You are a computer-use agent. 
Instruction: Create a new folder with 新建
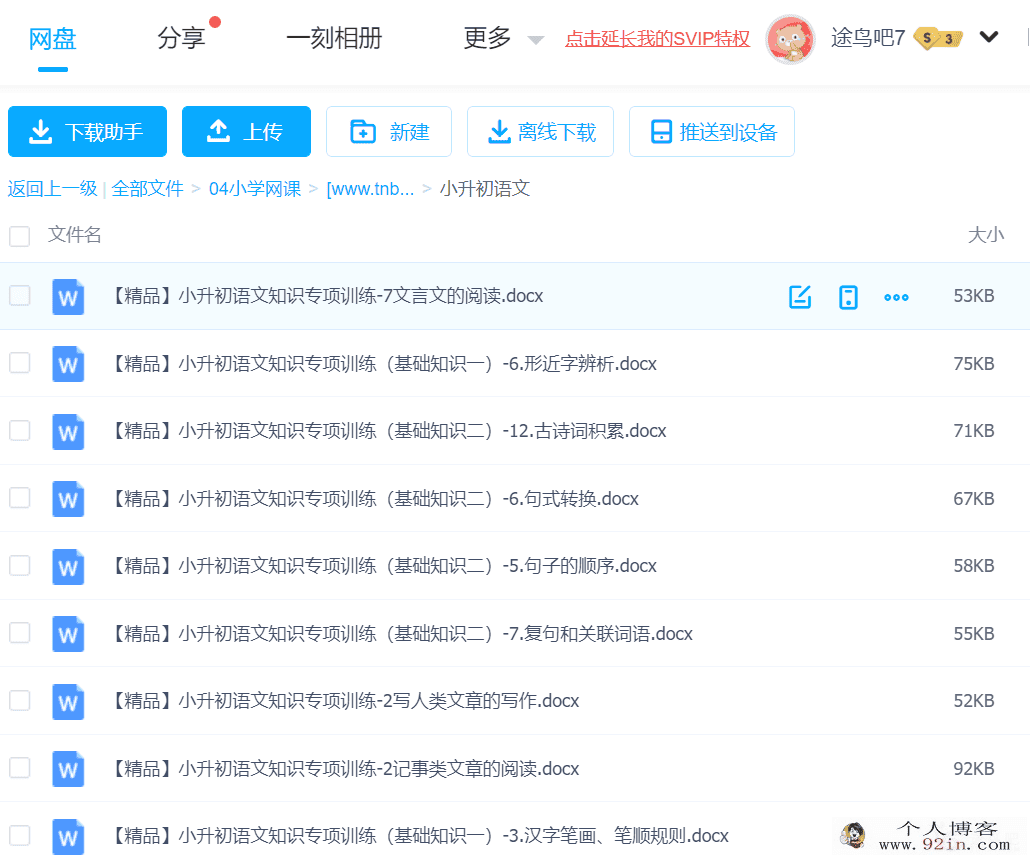[x=389, y=131]
